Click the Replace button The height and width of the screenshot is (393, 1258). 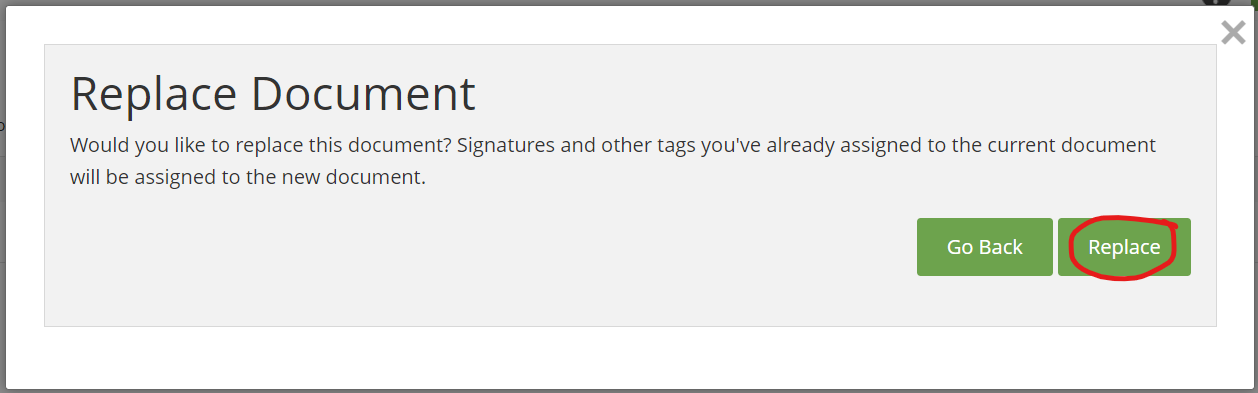pos(1124,247)
